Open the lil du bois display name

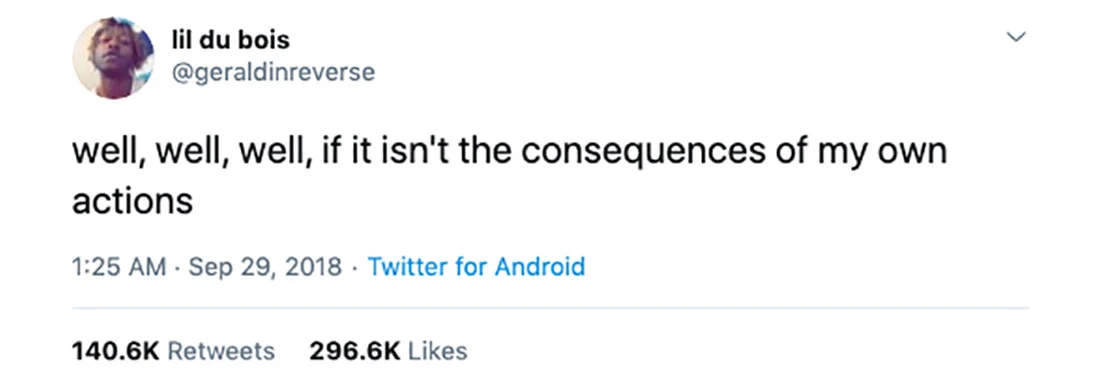(x=230, y=40)
